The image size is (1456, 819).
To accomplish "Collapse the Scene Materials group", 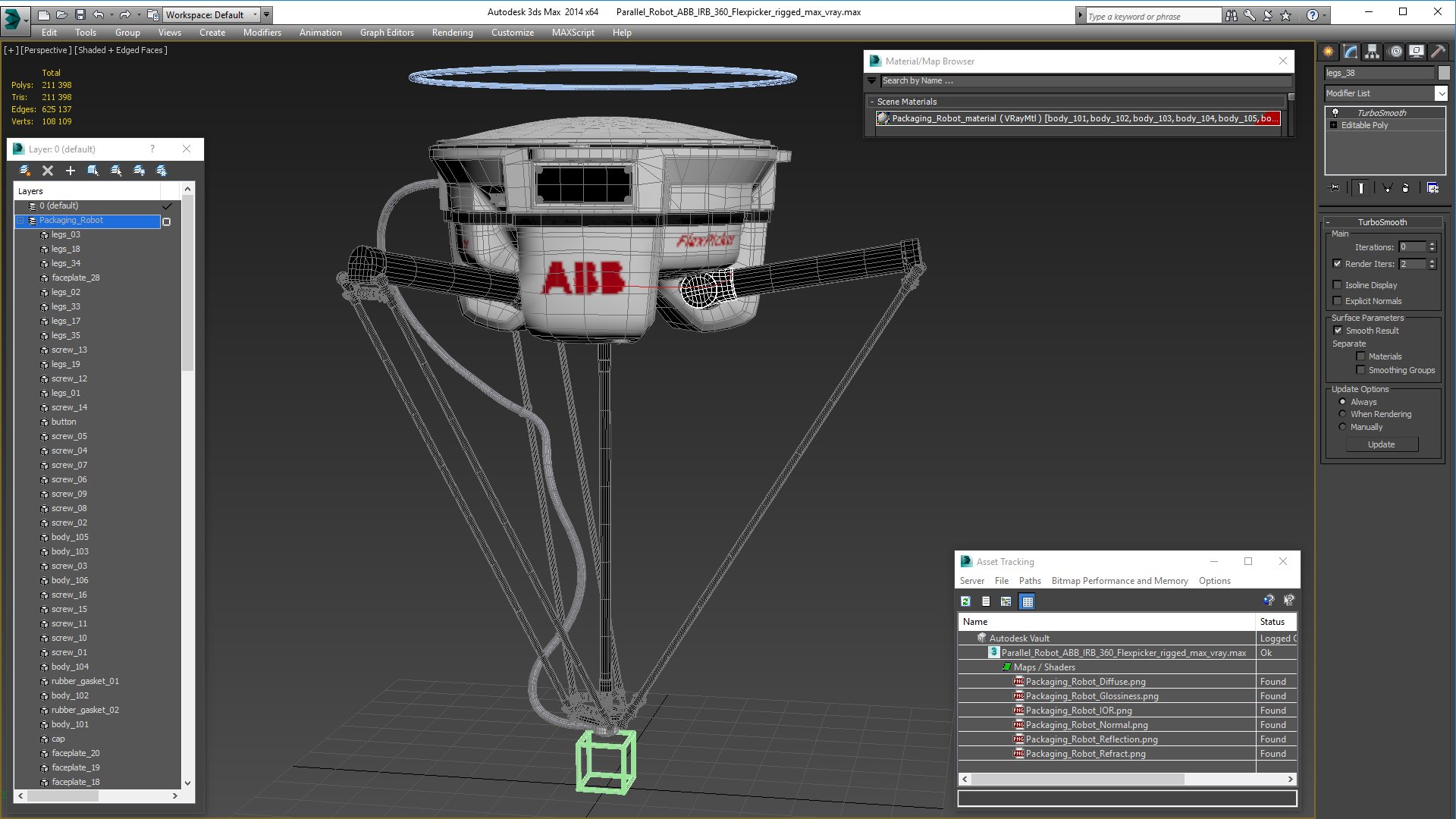I will pos(872,102).
